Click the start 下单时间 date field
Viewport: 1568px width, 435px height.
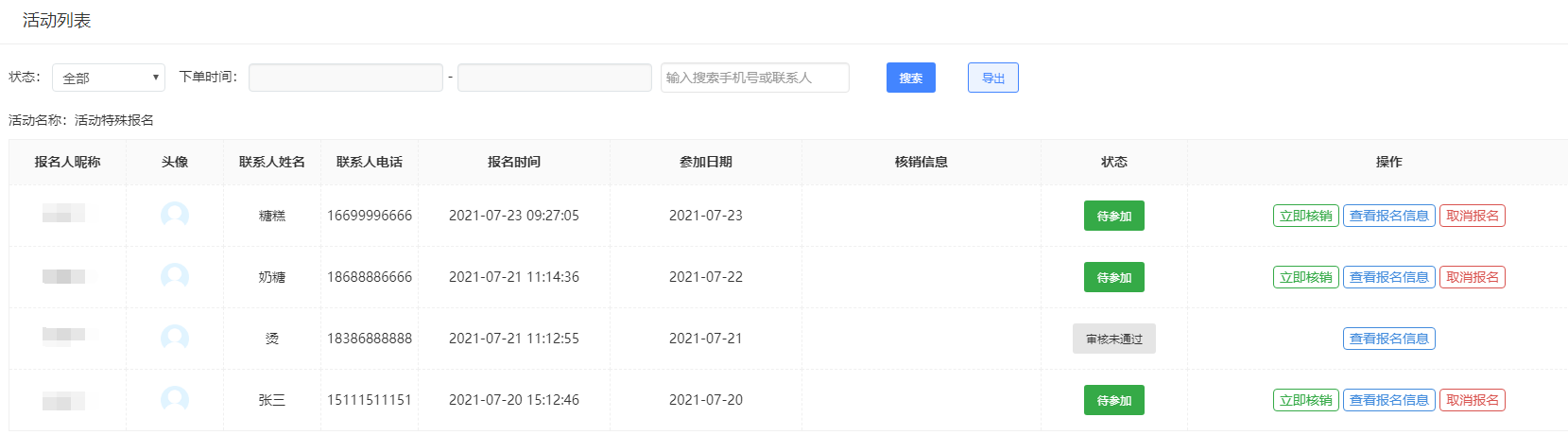[346, 78]
